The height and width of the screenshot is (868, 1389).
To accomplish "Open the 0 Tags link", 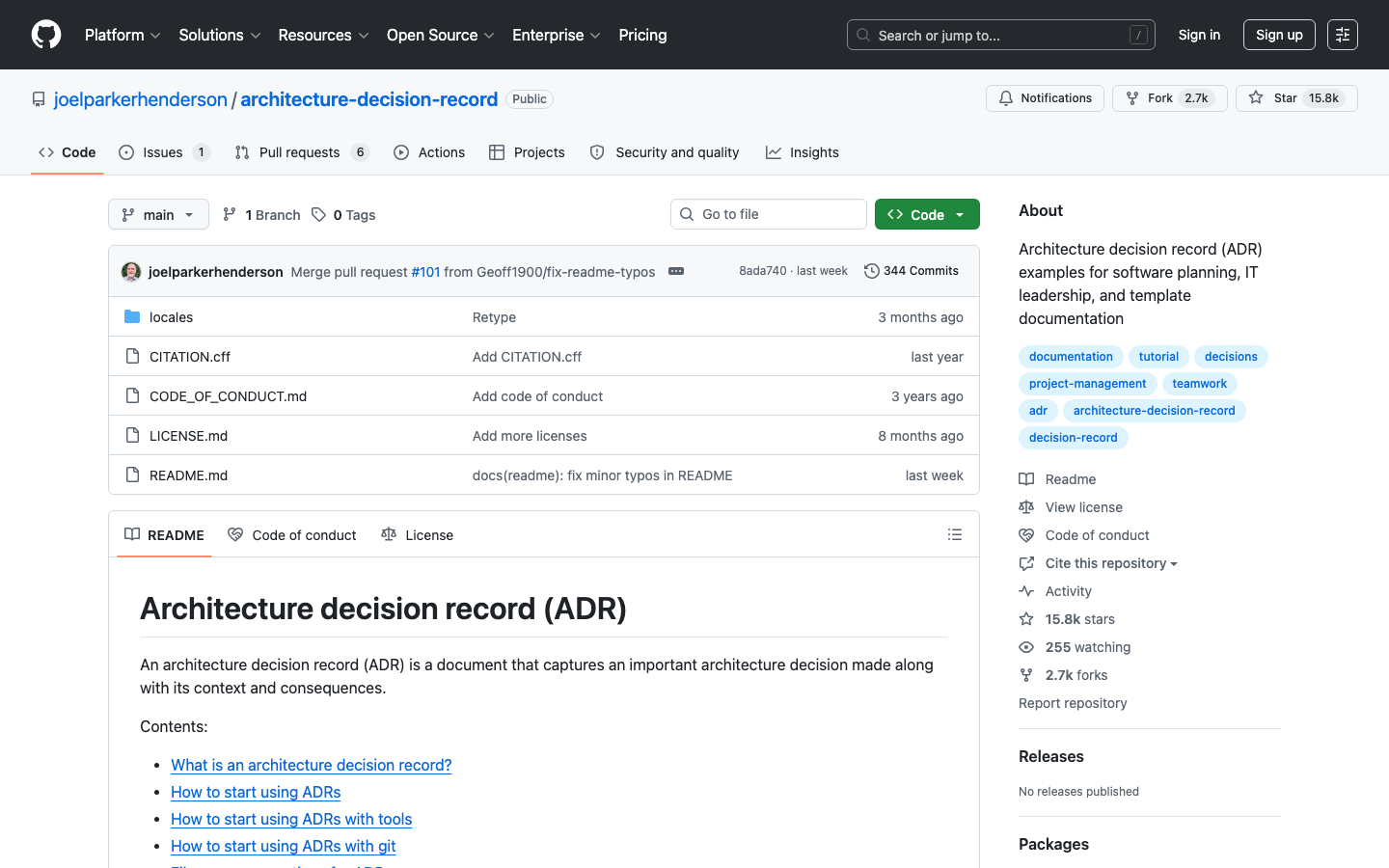I will tap(344, 215).
